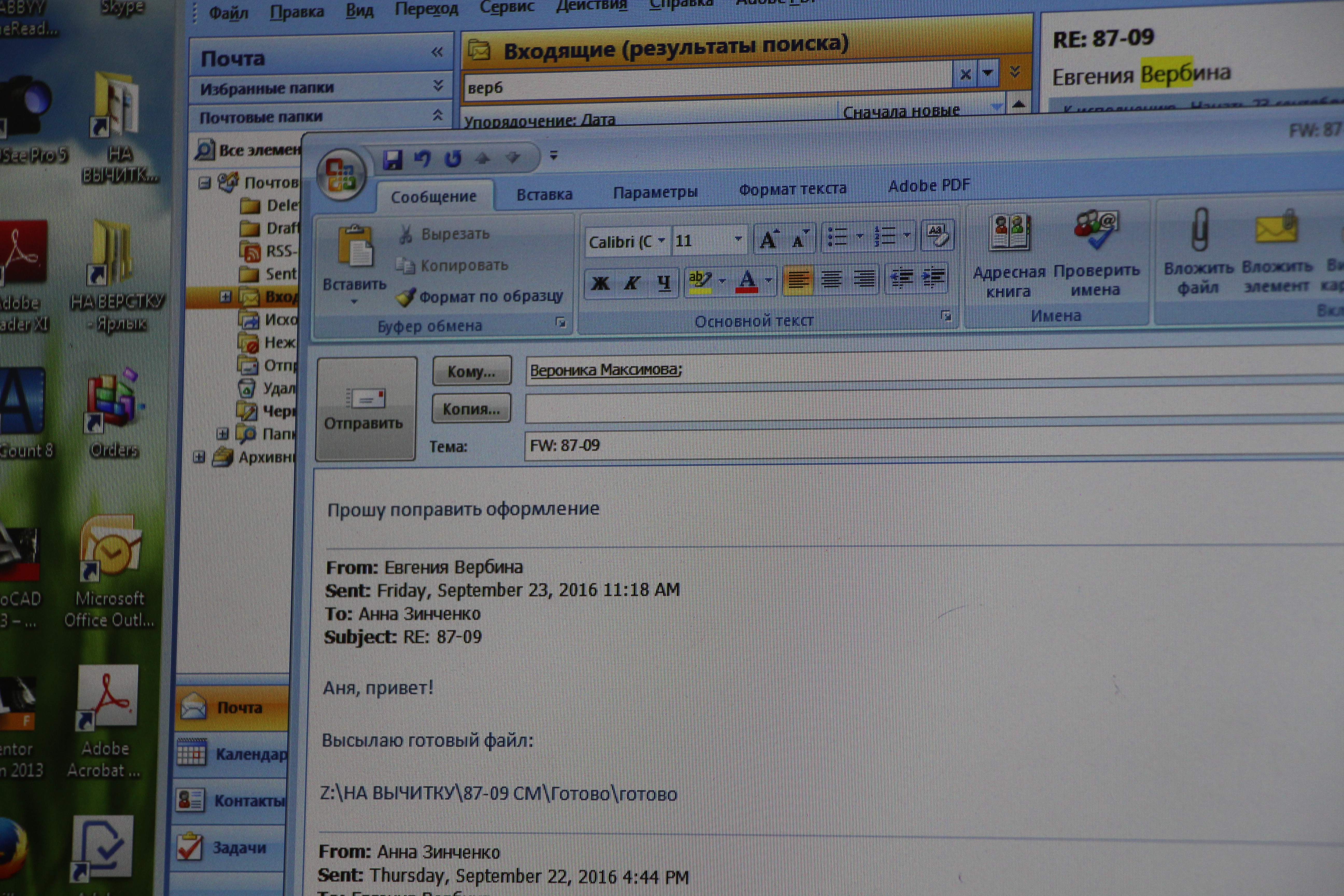The image size is (1344, 896).
Task: Click Format Painter (Формат по образцу)
Action: coord(480,297)
